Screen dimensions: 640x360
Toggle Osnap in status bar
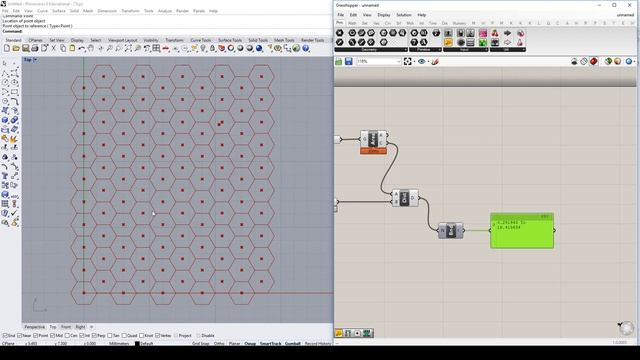250,344
